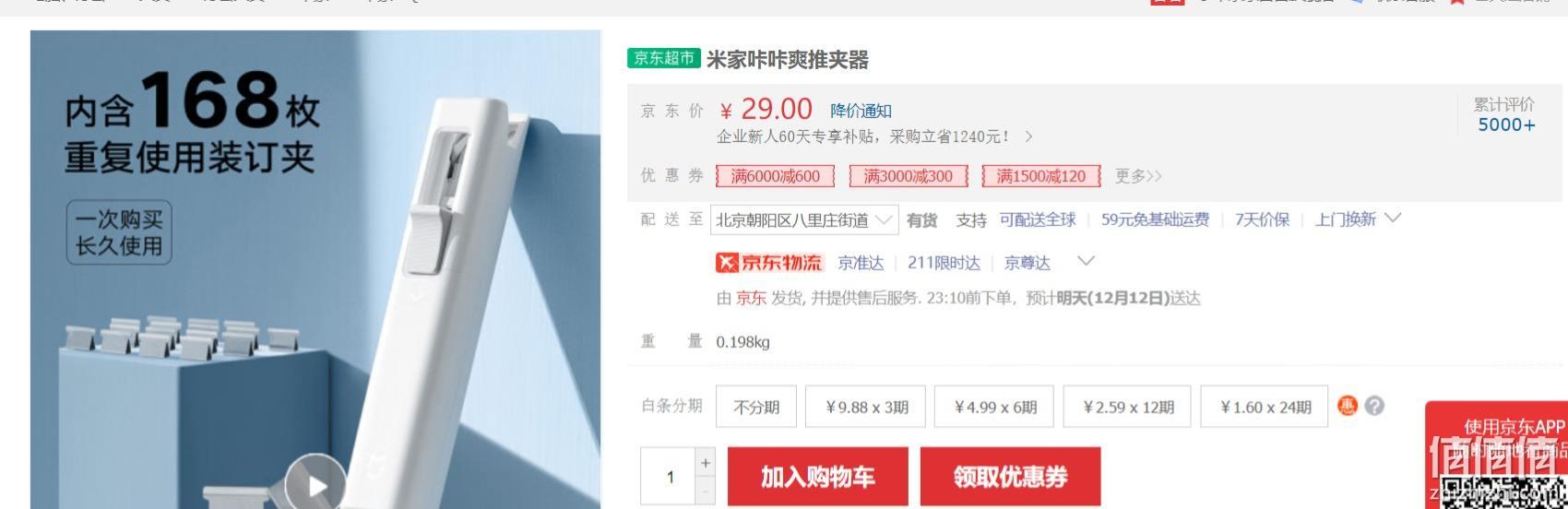
Task: Increase quantity with the plus stepper
Action: click(x=707, y=463)
